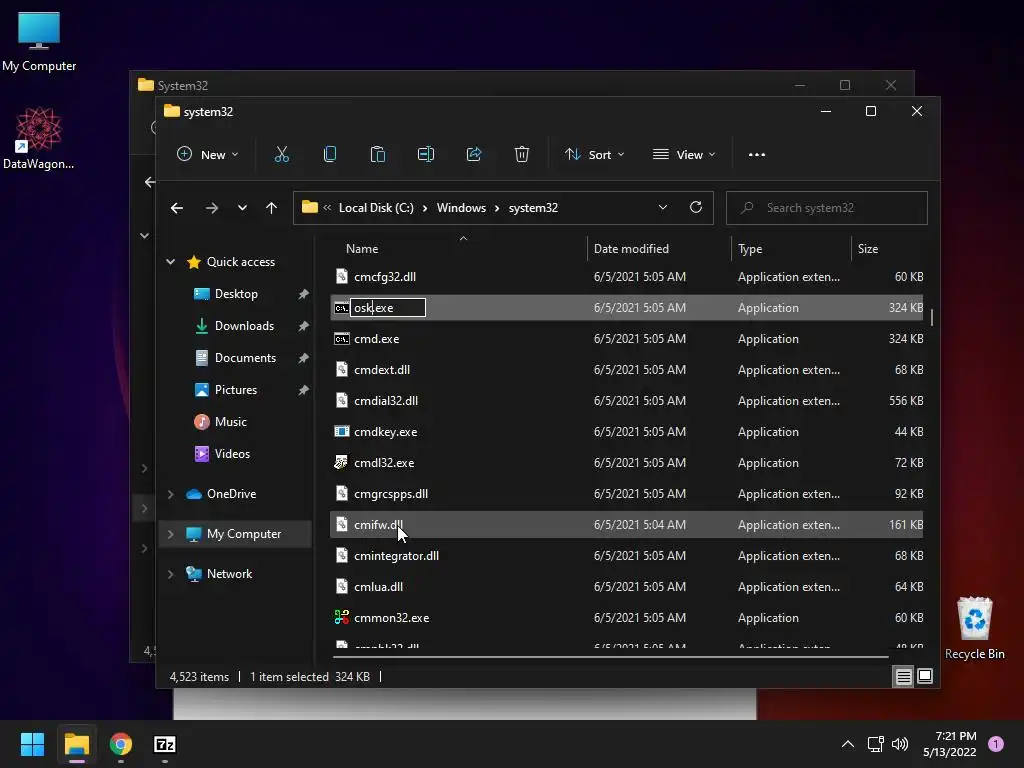Open the Sort dropdown menu
The height and width of the screenshot is (768, 1024).
click(595, 155)
